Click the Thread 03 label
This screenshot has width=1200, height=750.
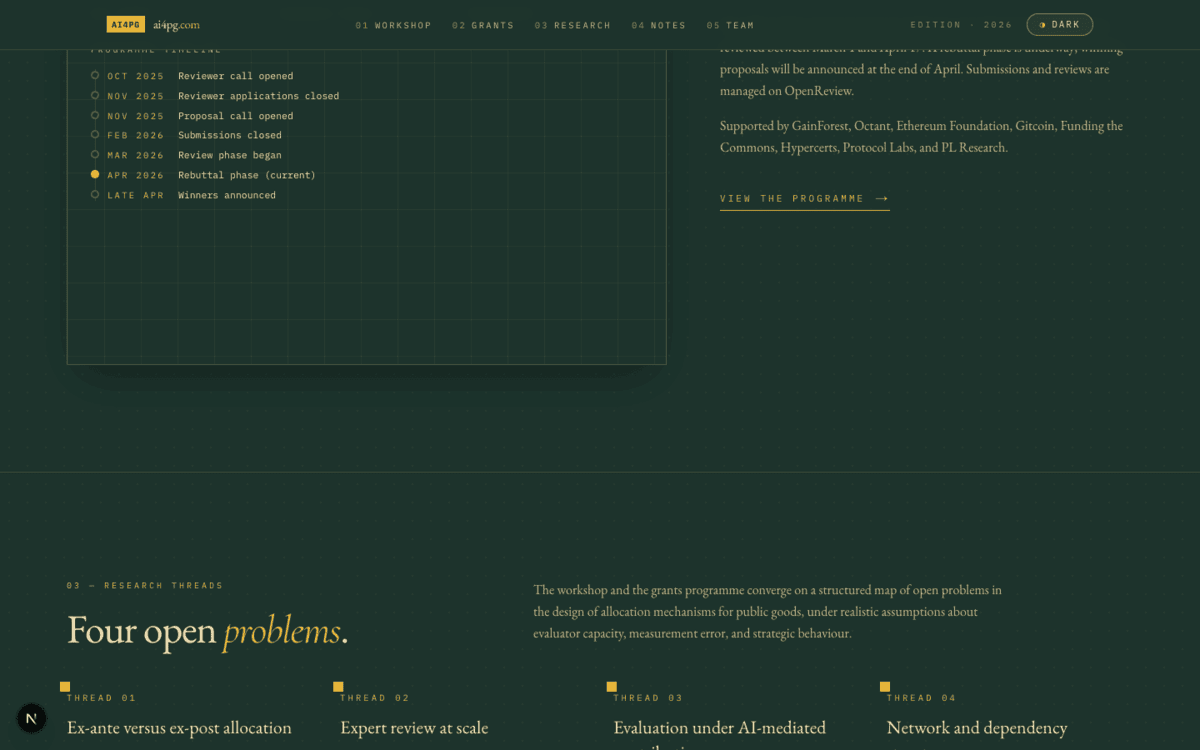pyautogui.click(x=648, y=698)
